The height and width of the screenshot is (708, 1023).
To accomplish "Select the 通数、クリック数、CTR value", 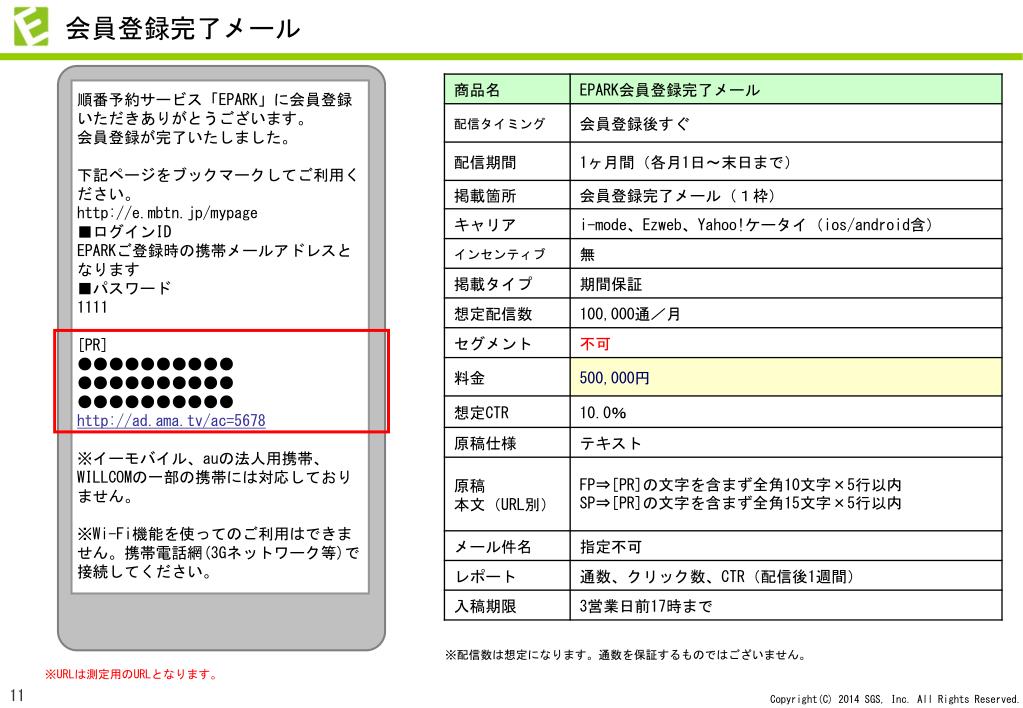I will click(716, 576).
